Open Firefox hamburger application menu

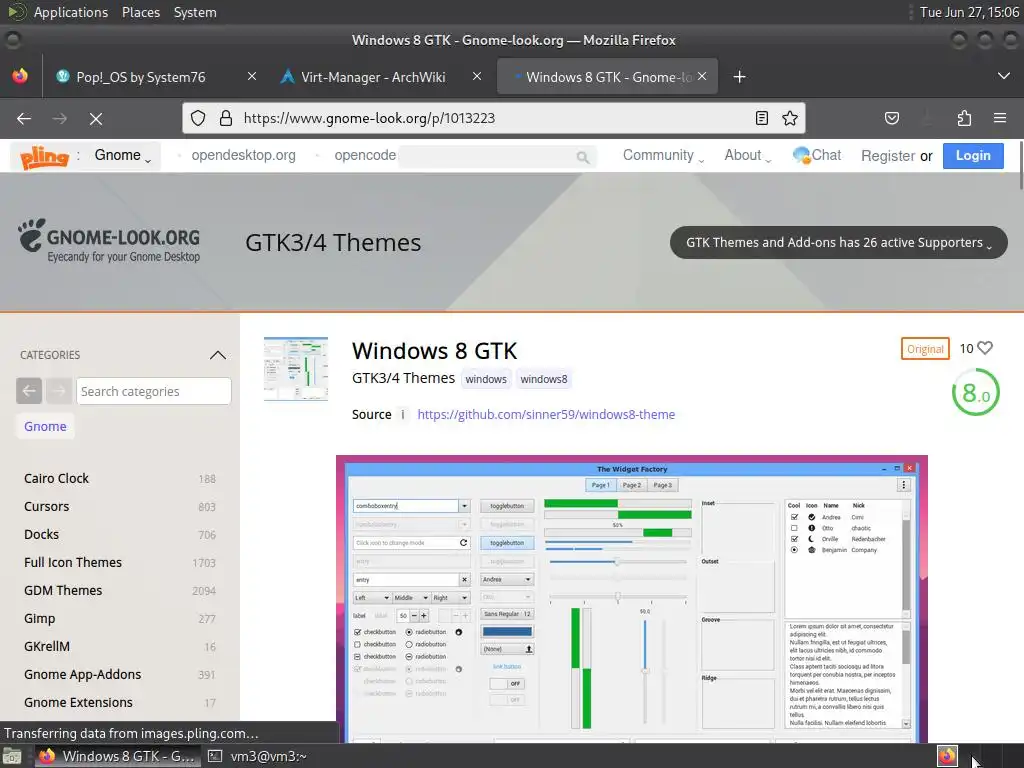[x=1000, y=118]
